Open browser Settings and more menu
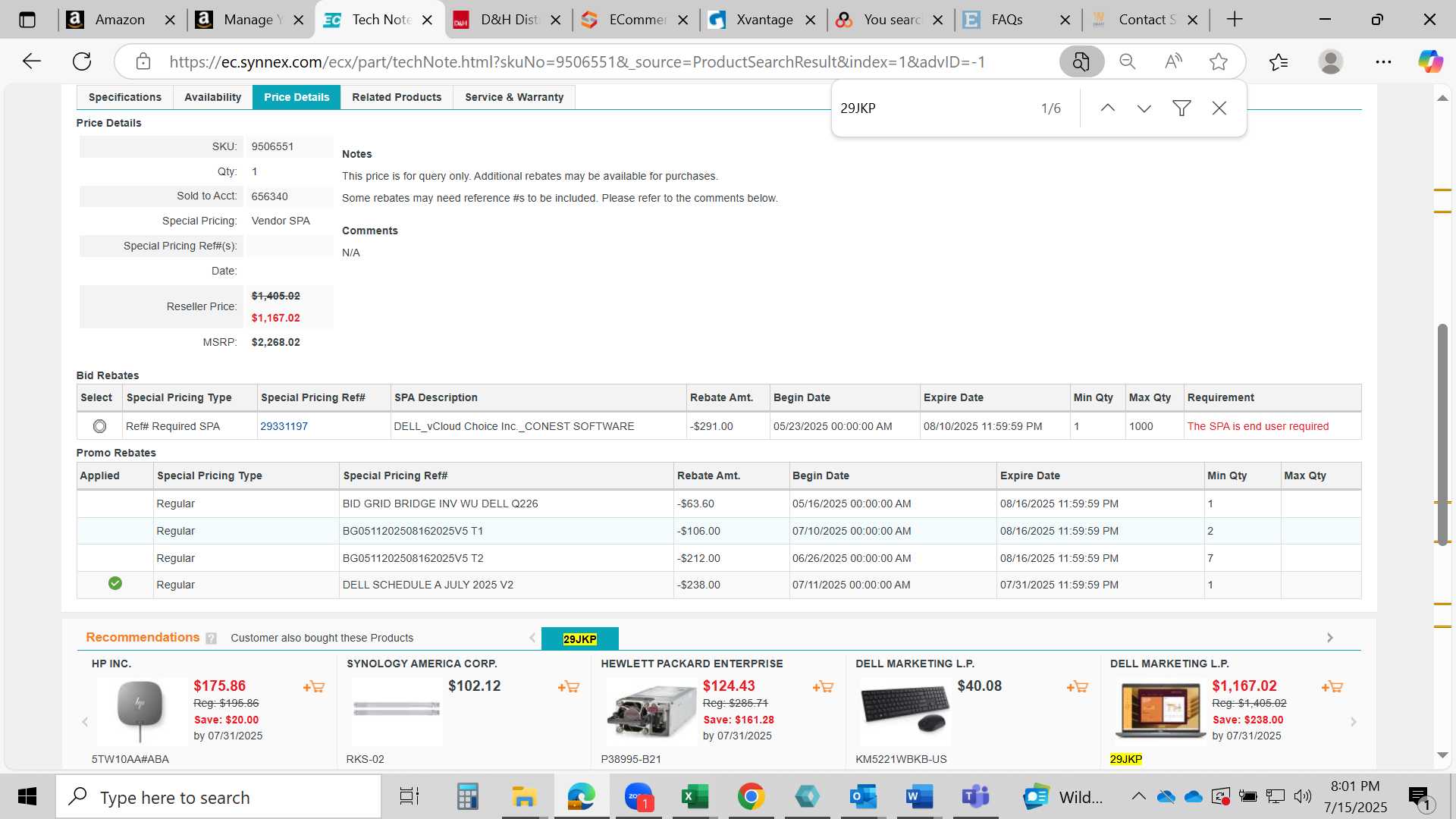This screenshot has height=819, width=1456. (x=1383, y=61)
